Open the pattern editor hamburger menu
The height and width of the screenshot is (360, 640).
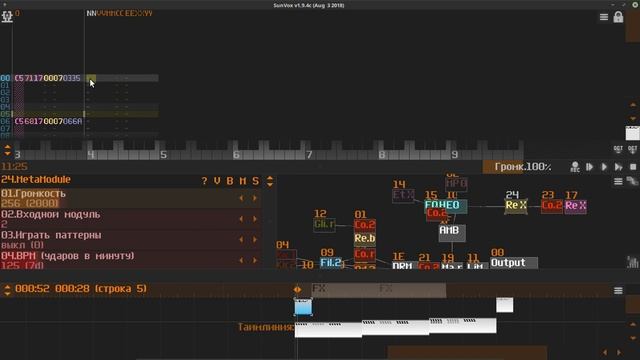(604, 17)
